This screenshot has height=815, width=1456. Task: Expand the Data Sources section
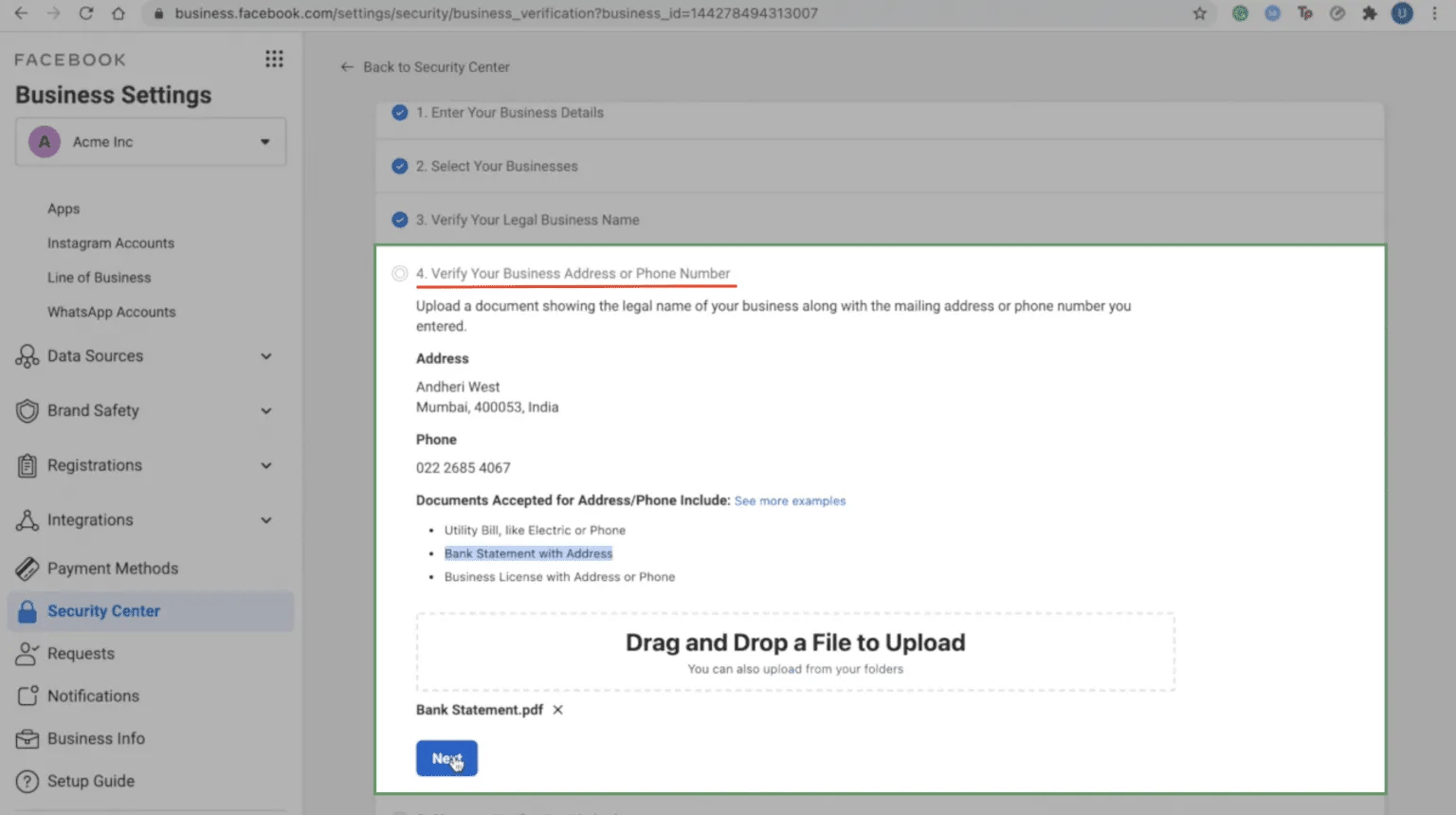(x=266, y=356)
